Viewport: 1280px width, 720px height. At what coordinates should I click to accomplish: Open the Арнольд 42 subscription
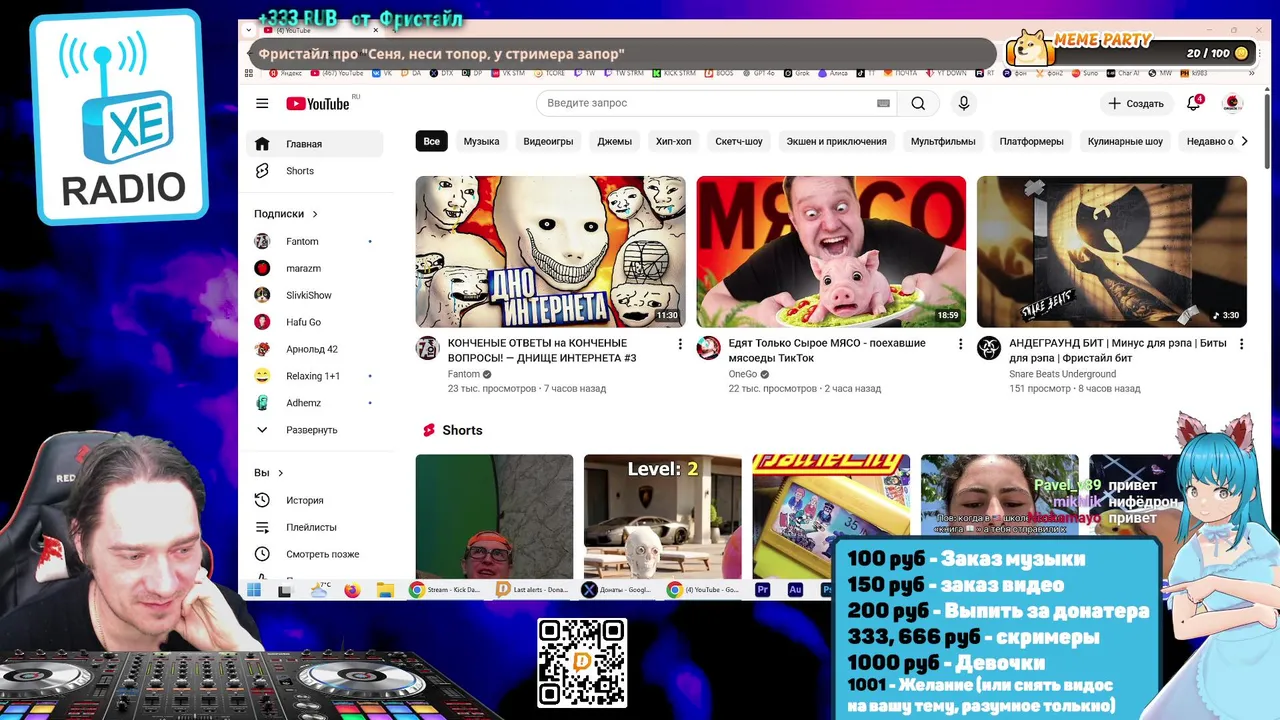click(x=316, y=349)
